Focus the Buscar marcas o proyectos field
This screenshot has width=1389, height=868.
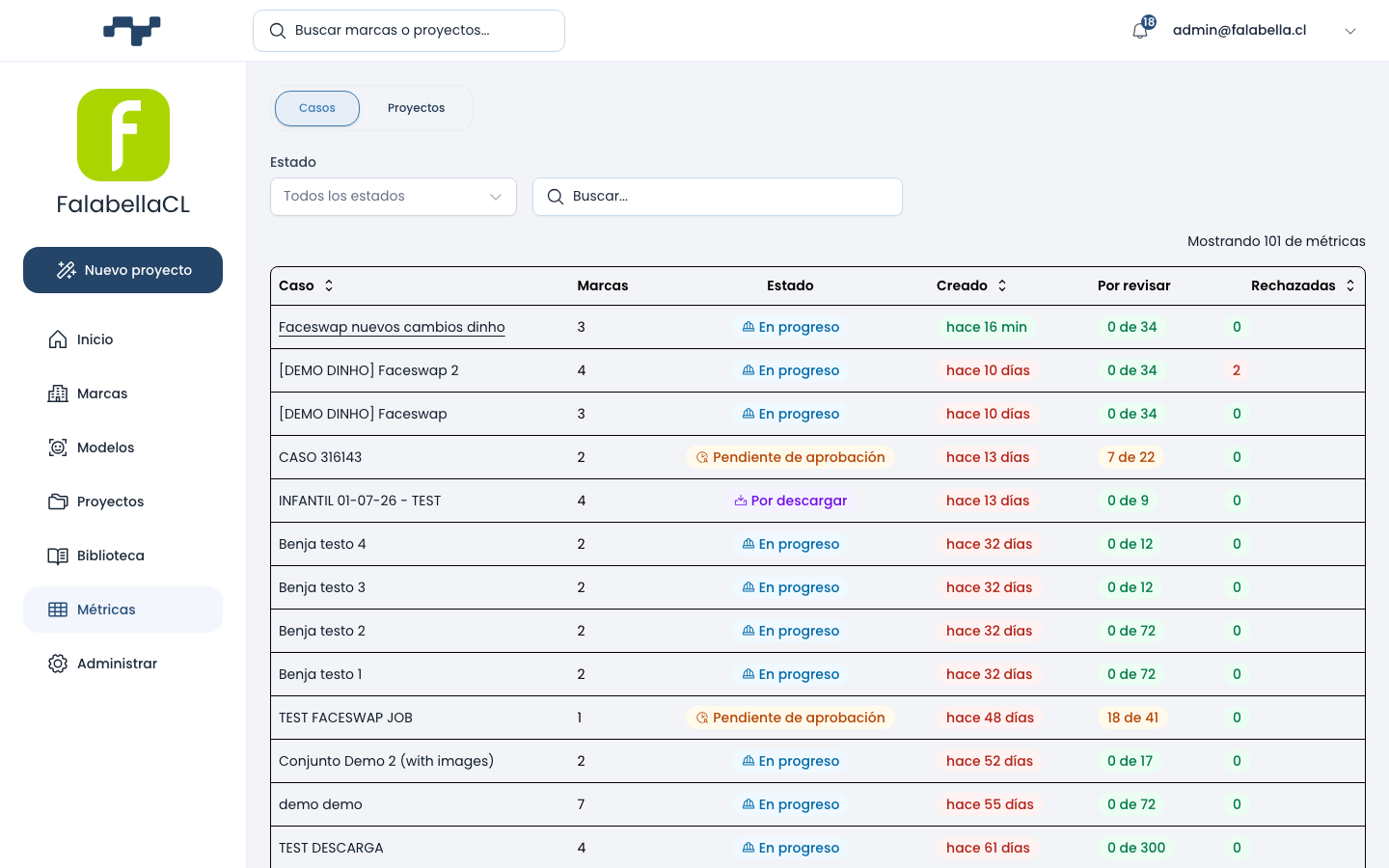(409, 31)
